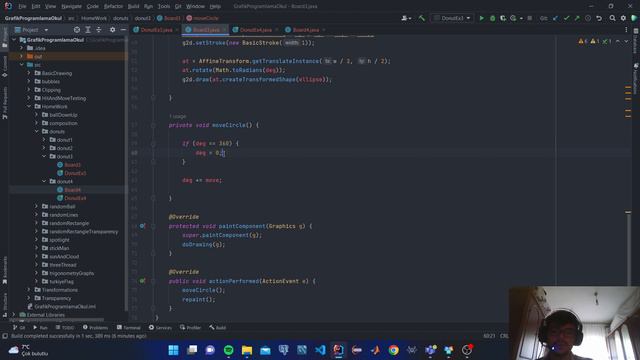This screenshot has height=360, width=640.
Task: Open the Tools menu
Action: [x=164, y=6]
